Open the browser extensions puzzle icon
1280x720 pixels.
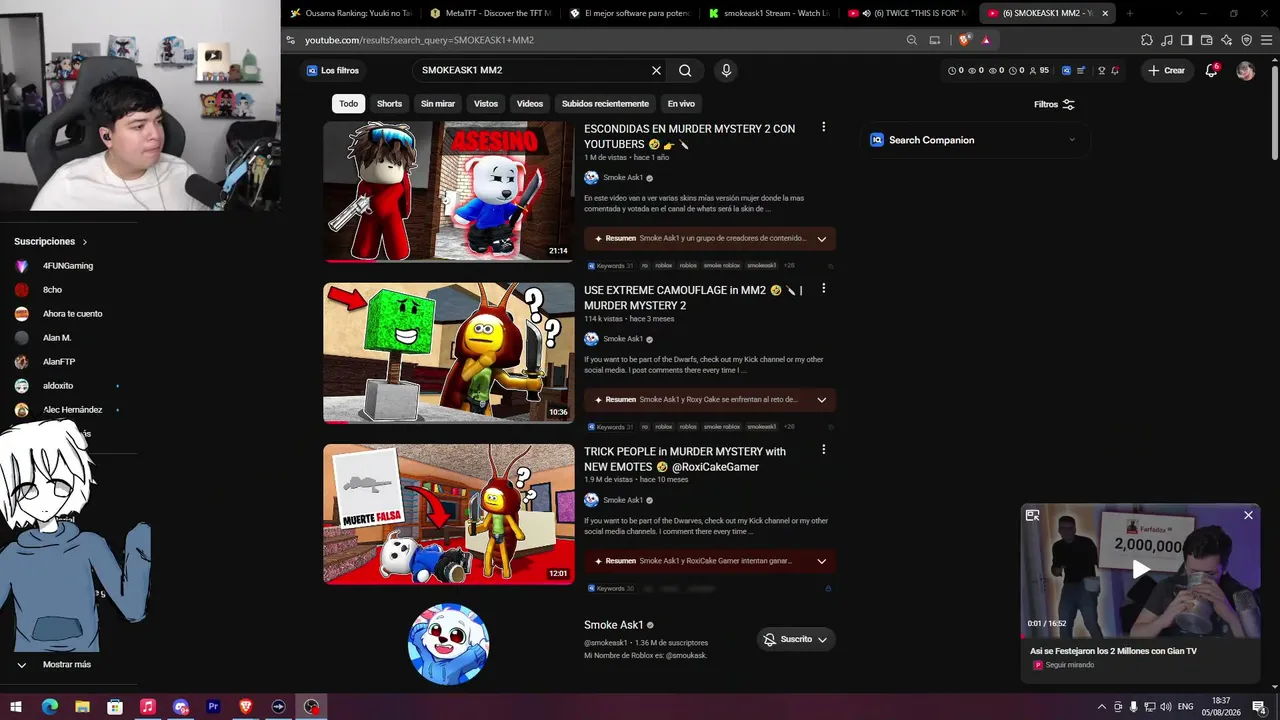1146,40
